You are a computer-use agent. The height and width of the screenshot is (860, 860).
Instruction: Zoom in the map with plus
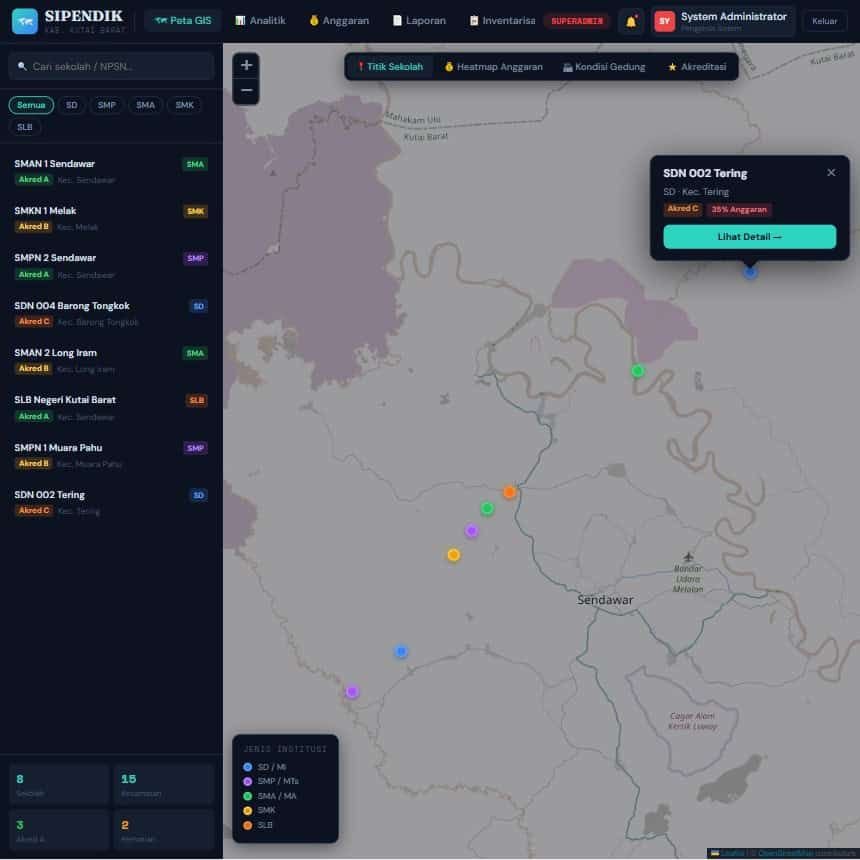tap(246, 65)
